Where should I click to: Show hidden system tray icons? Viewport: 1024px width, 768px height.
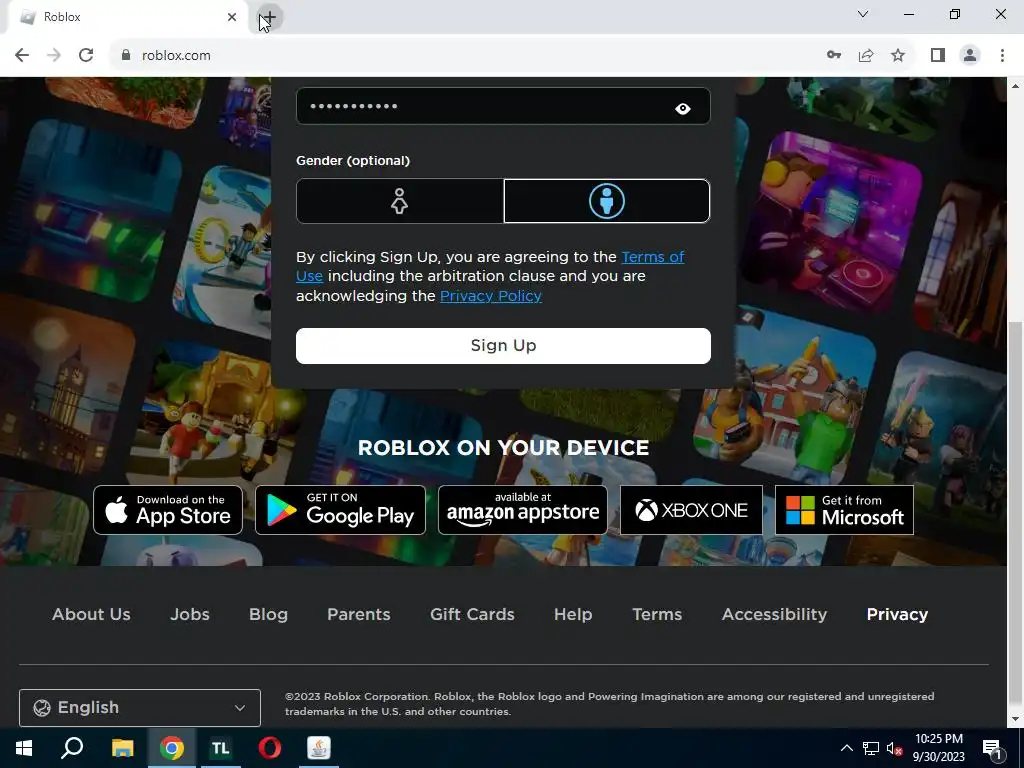coord(846,748)
